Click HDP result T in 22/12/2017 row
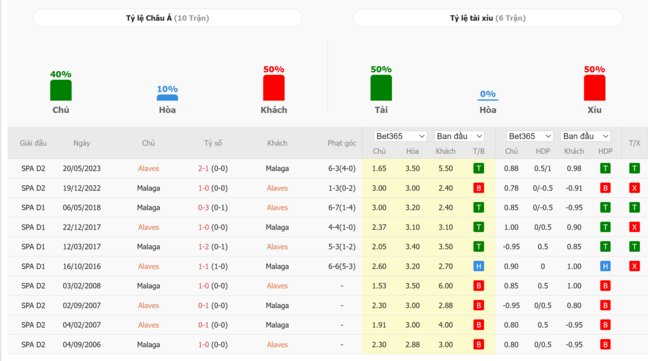This screenshot has width=650, height=361. click(605, 227)
